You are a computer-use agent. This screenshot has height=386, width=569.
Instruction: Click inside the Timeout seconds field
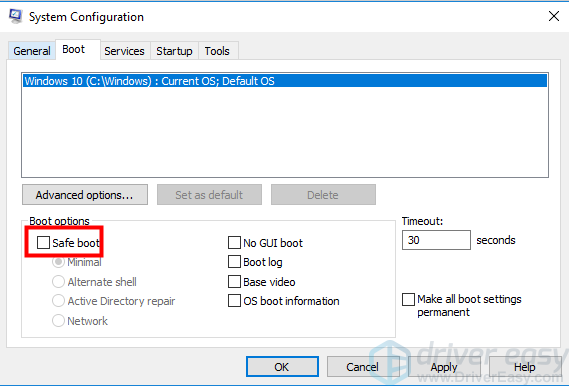[436, 240]
